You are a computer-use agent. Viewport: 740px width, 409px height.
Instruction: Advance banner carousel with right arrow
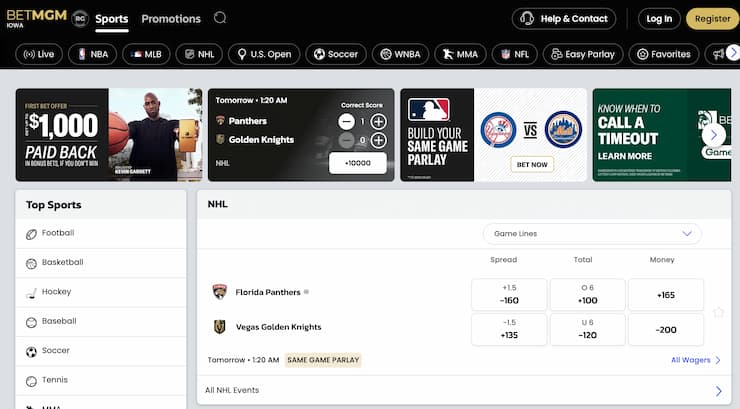click(713, 135)
